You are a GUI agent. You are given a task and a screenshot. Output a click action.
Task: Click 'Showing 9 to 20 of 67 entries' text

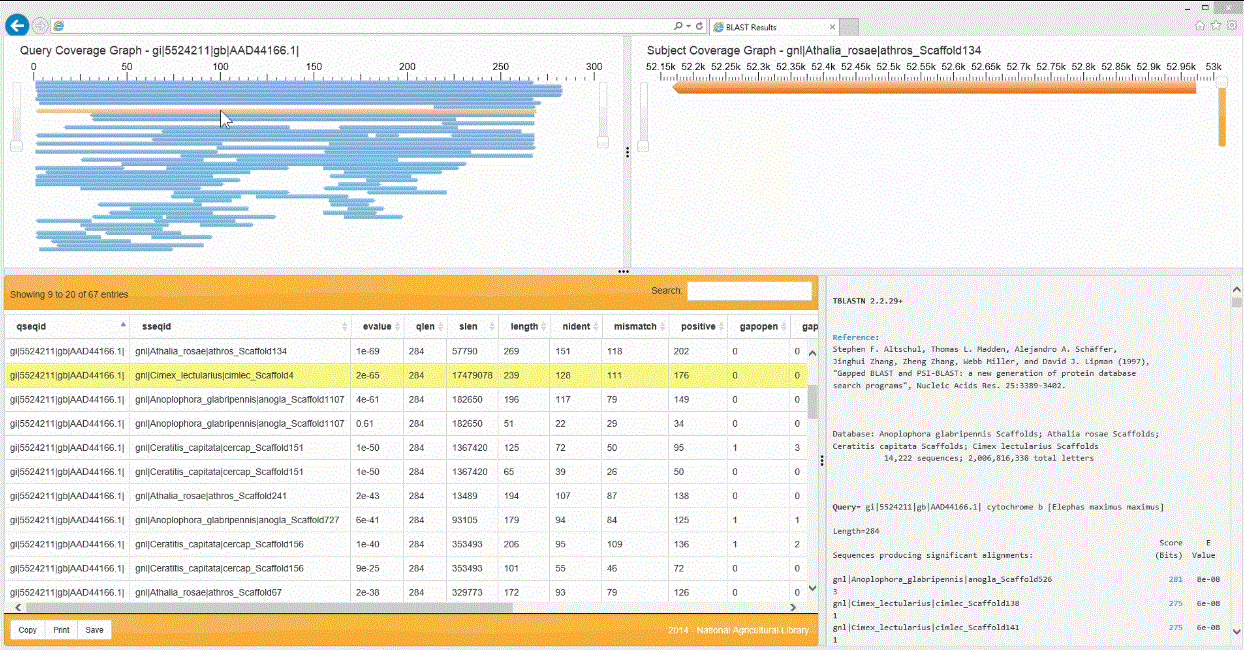[x=69, y=294]
